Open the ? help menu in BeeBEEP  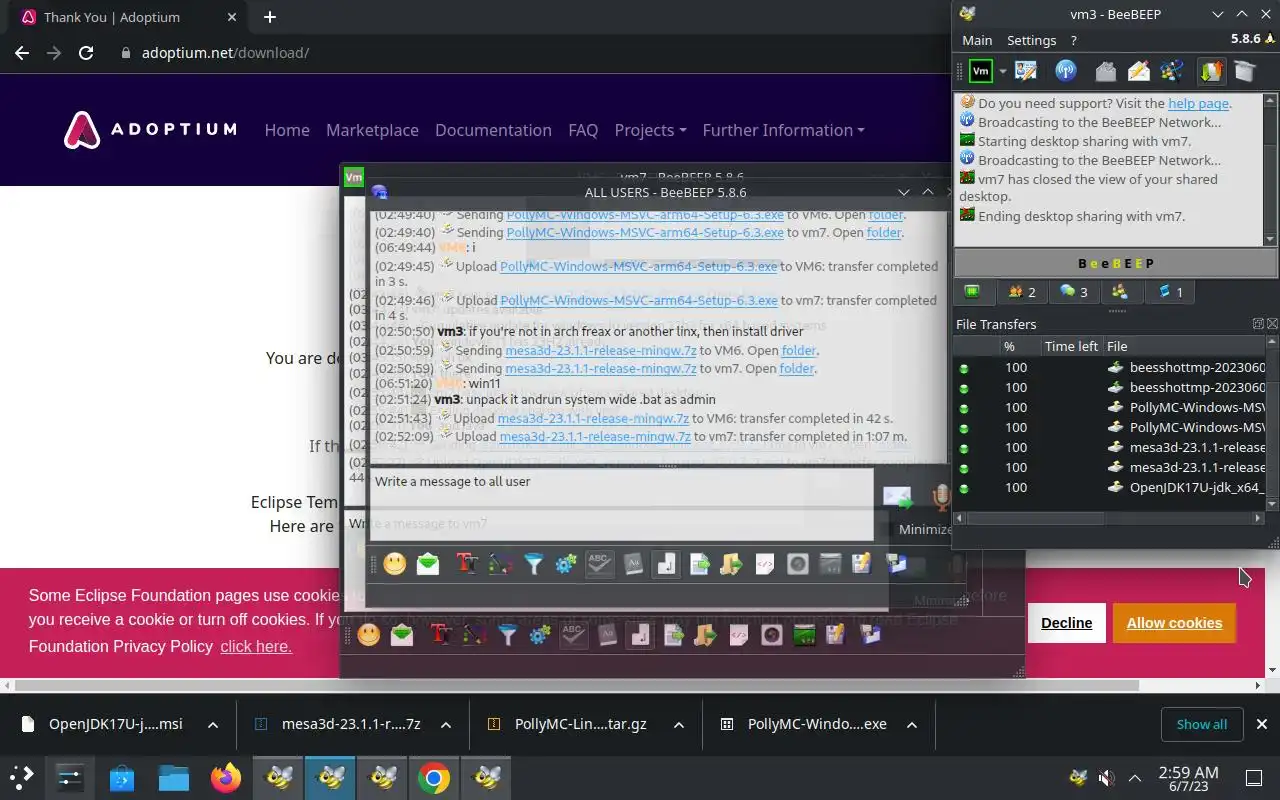coord(1074,40)
